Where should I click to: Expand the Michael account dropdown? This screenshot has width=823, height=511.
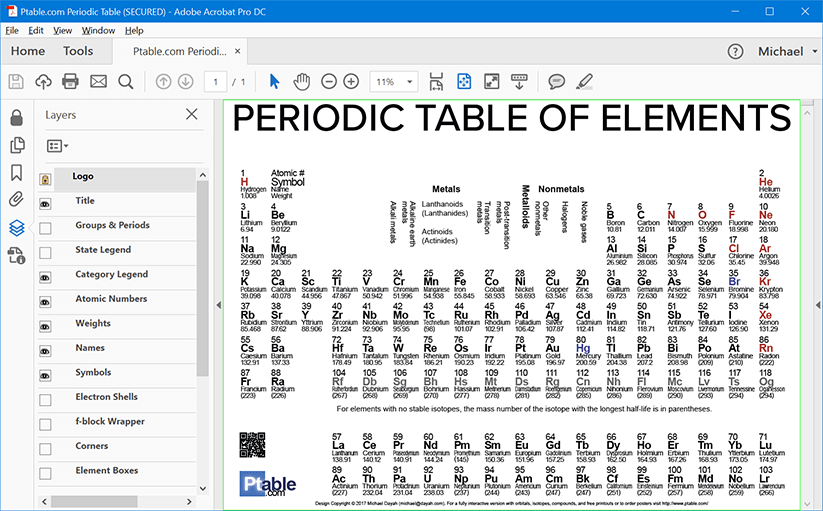(786, 51)
